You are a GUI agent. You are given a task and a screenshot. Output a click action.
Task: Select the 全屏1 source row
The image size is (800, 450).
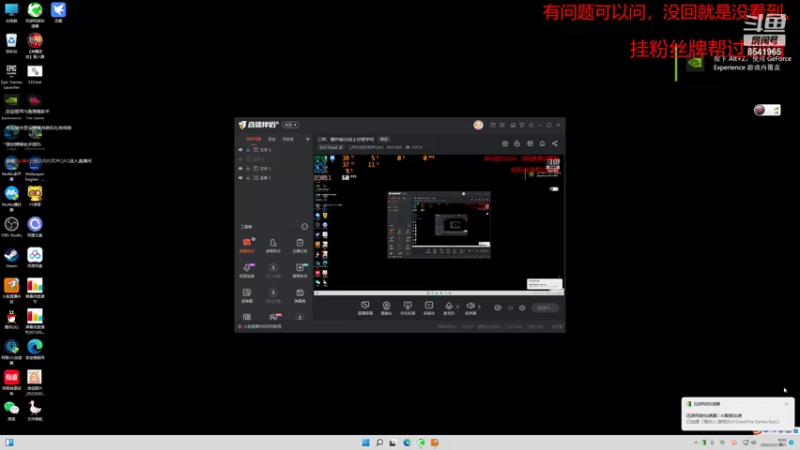(274, 178)
